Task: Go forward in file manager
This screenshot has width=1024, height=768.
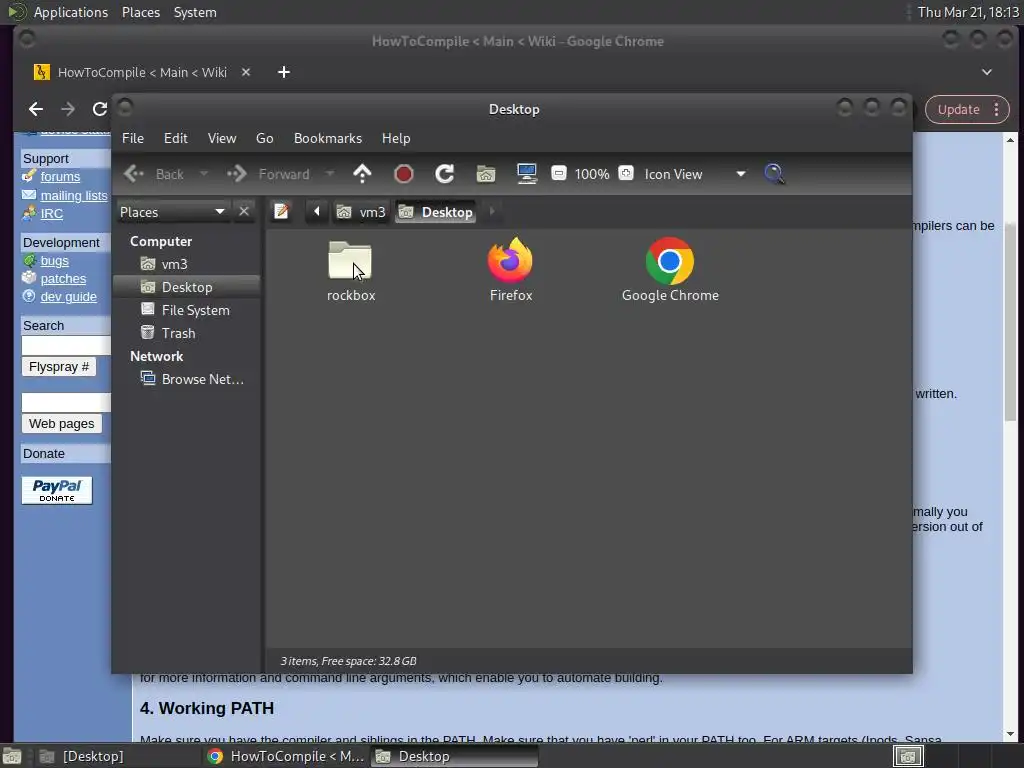Action: [x=268, y=174]
